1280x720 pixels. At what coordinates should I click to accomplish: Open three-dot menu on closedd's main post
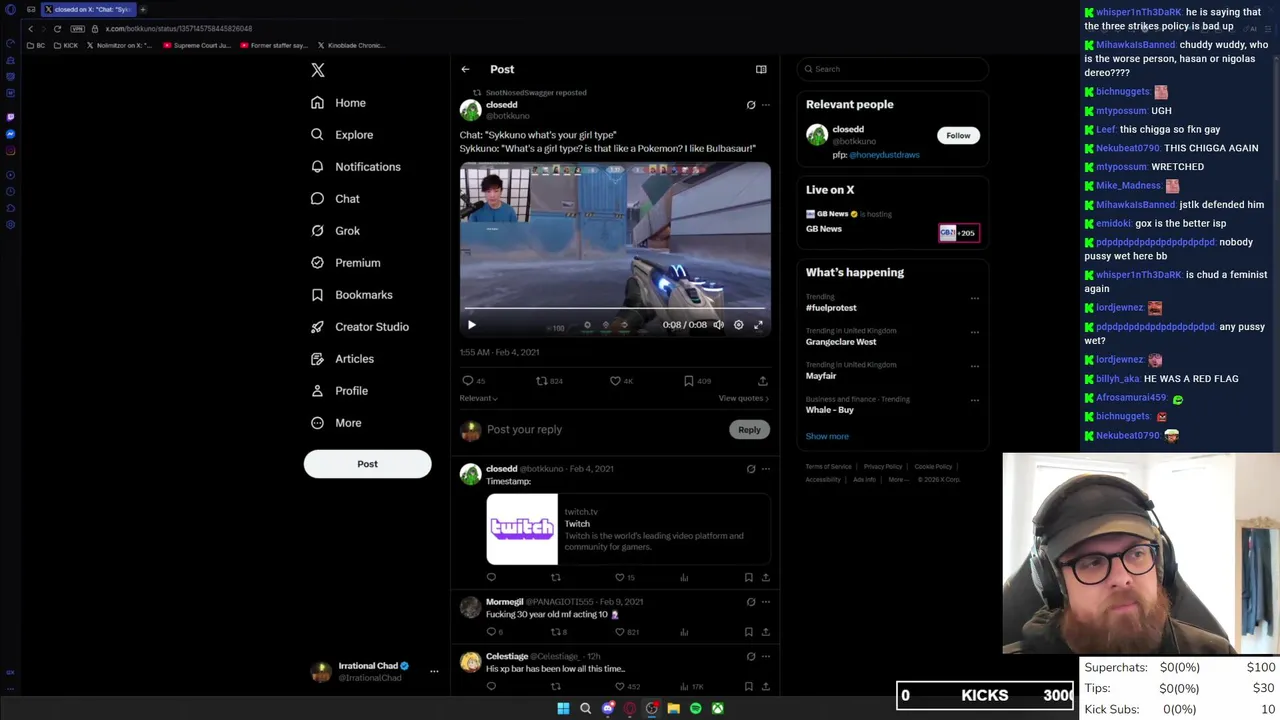(766, 104)
